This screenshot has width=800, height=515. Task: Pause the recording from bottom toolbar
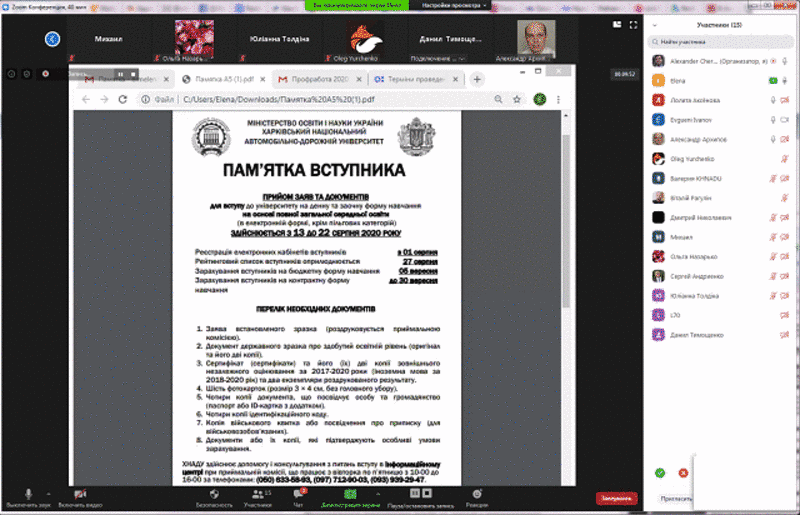[415, 493]
